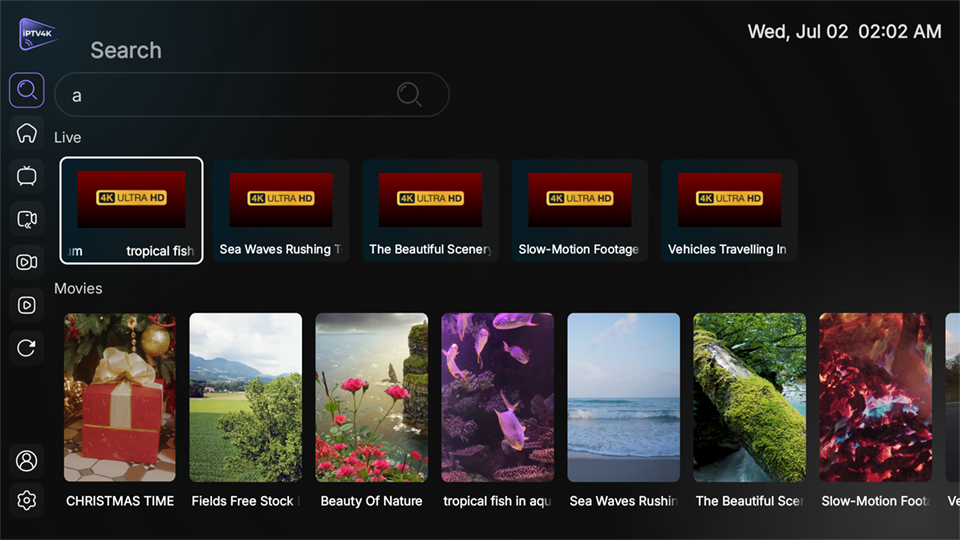The image size is (960, 540).
Task: Open the user profile icon
Action: point(27,461)
